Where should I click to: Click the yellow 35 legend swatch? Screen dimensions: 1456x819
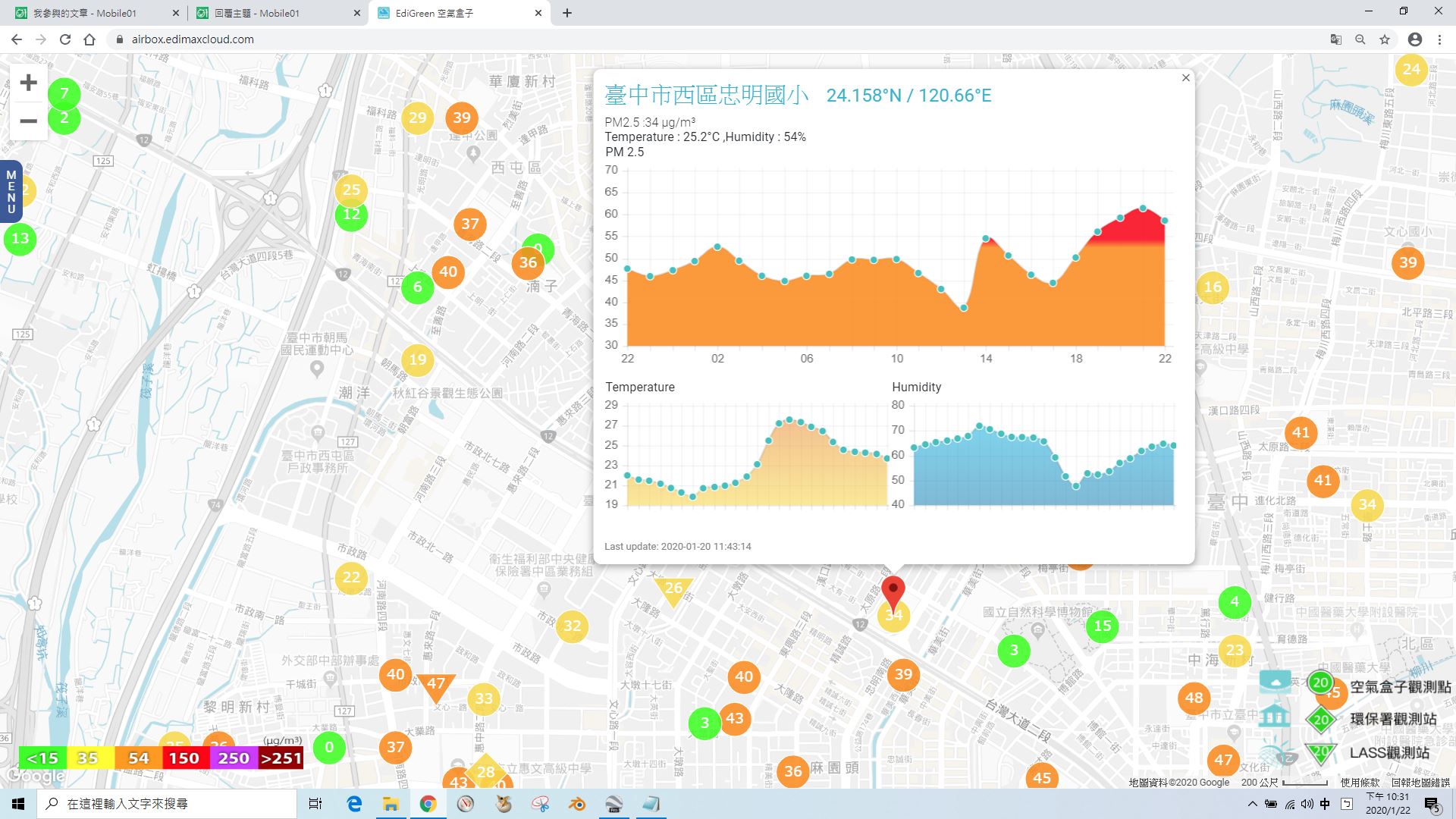point(89,758)
